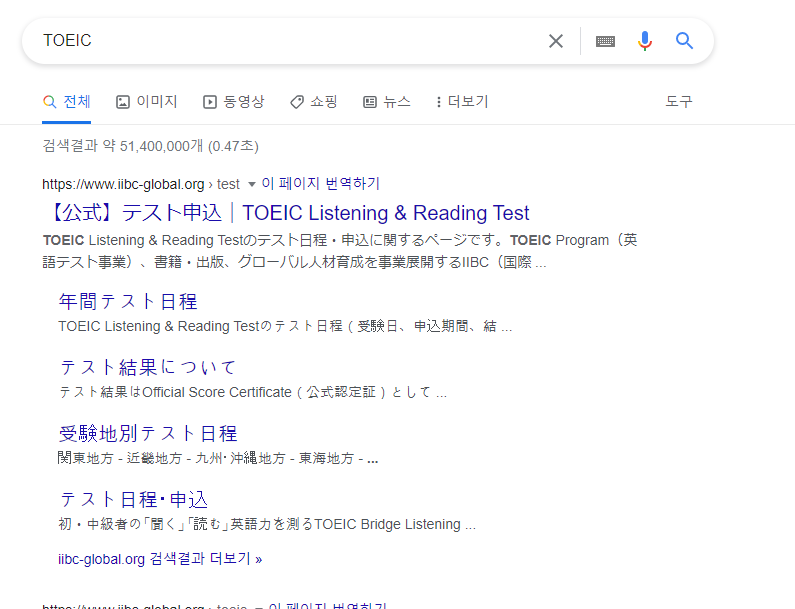Open the 더보기 menu with three dots
Image resolution: width=795 pixels, height=609 pixels.
point(462,102)
